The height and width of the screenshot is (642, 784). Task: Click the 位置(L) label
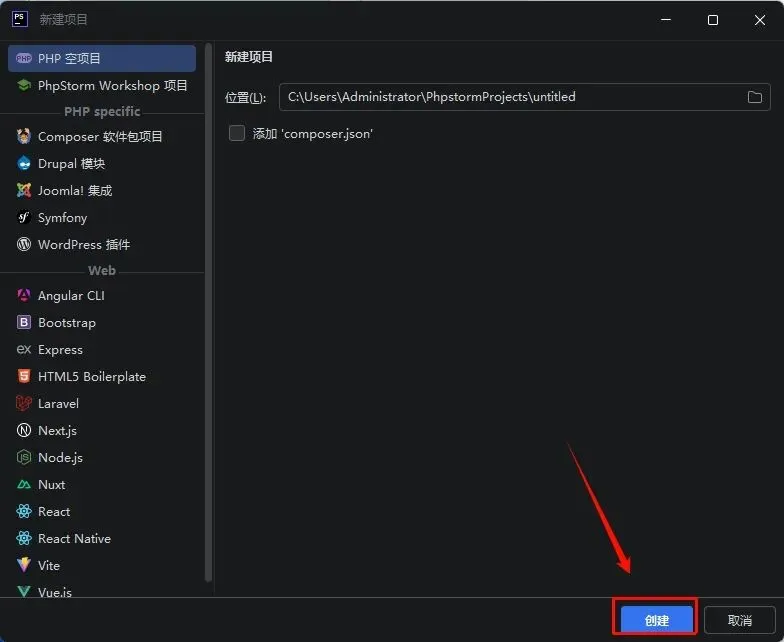click(x=245, y=97)
